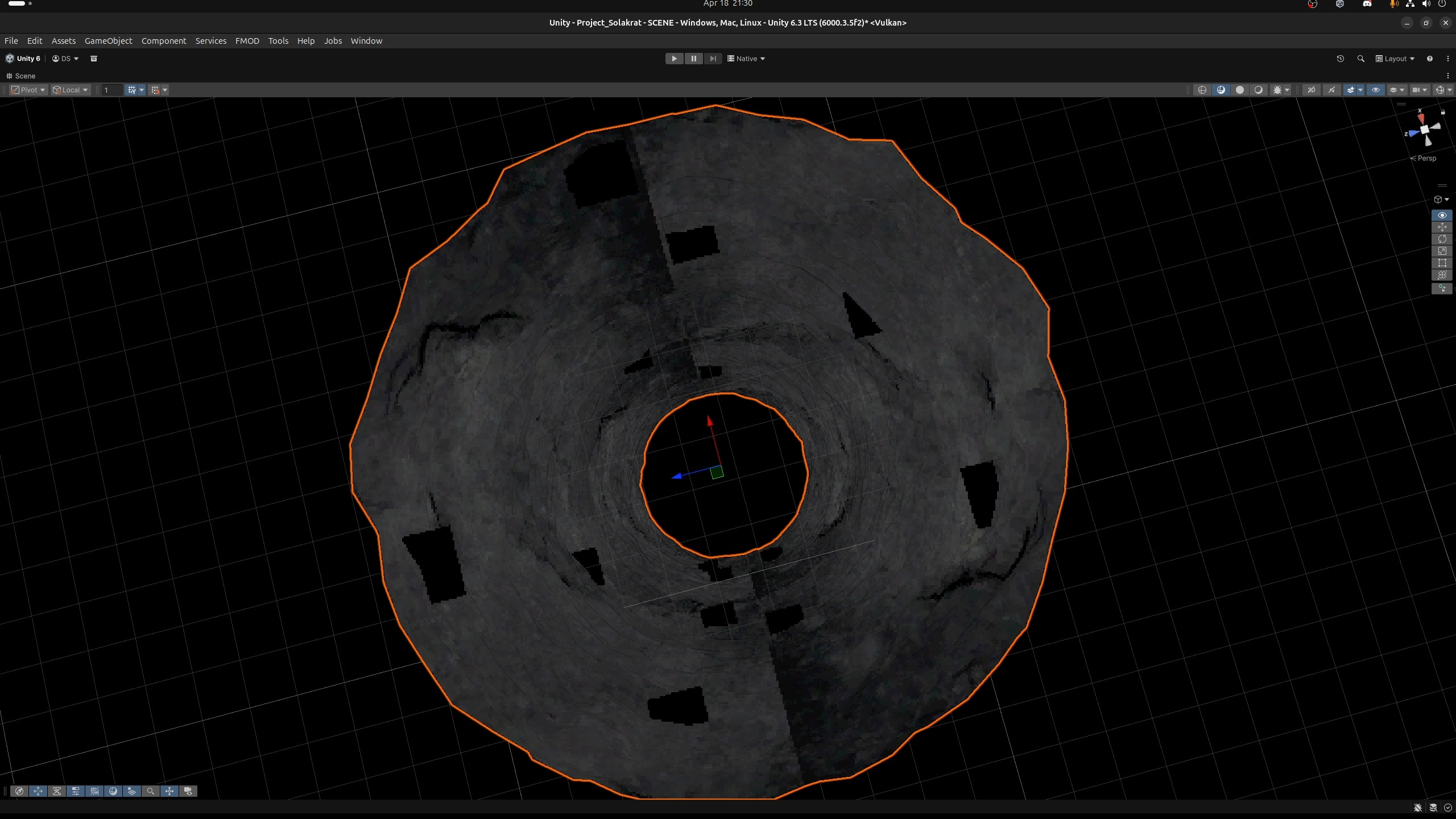Open the tools overlay cube dropdown
Viewport: 1456px width, 819px height.
(x=1441, y=200)
